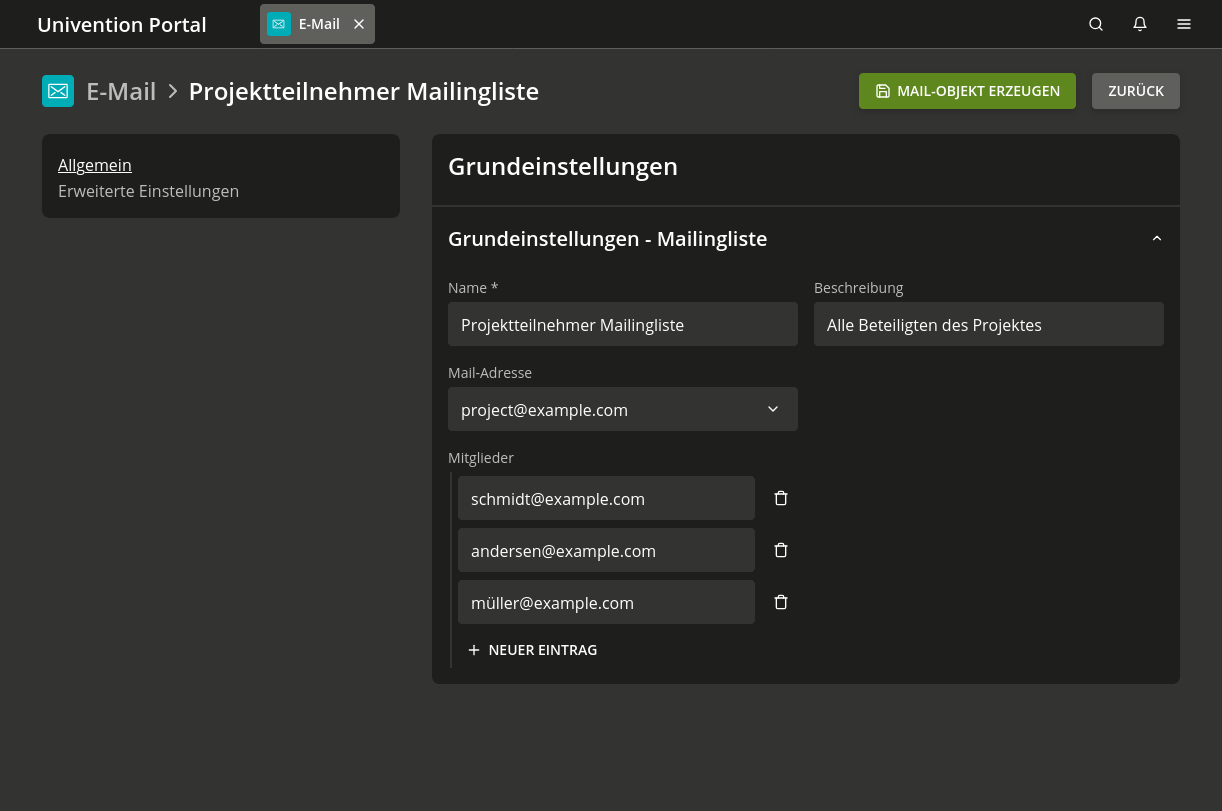The width and height of the screenshot is (1222, 811).
Task: Open Erweiterte Einstellungen section
Action: 148,191
